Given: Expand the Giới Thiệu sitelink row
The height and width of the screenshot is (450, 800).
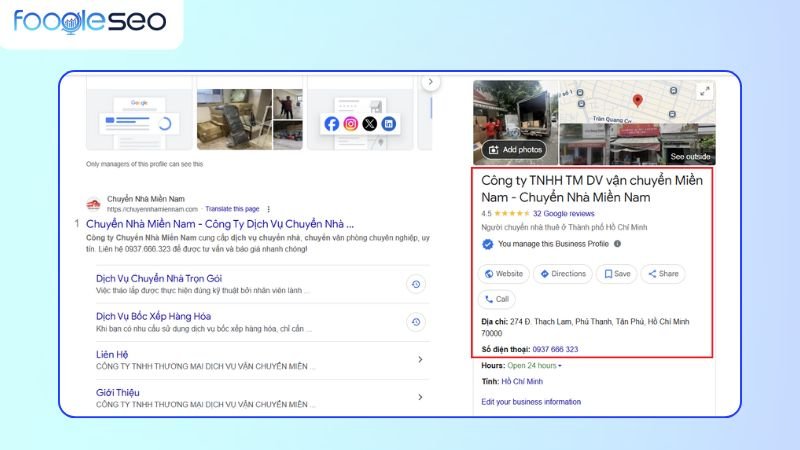Looking at the screenshot, I should point(419,396).
